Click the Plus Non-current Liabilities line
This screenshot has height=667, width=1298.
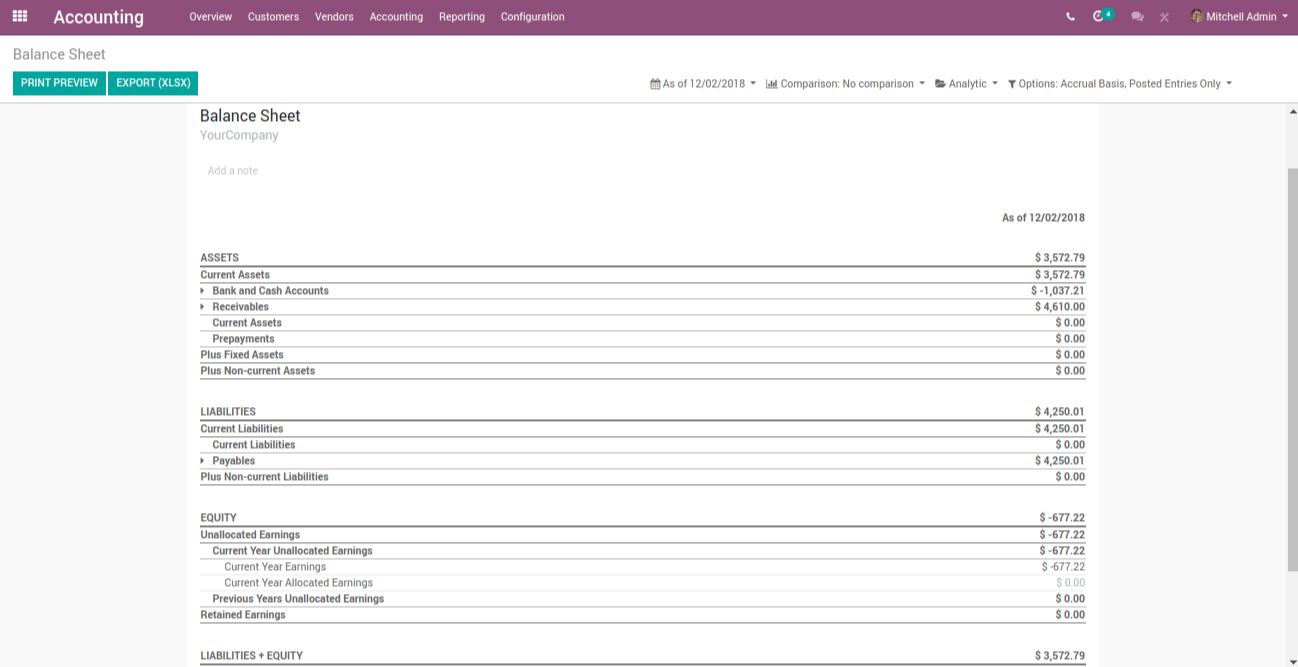(642, 477)
